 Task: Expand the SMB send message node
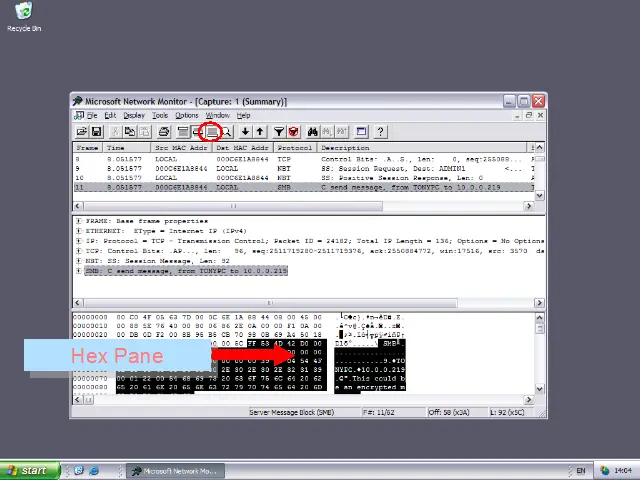coord(79,271)
